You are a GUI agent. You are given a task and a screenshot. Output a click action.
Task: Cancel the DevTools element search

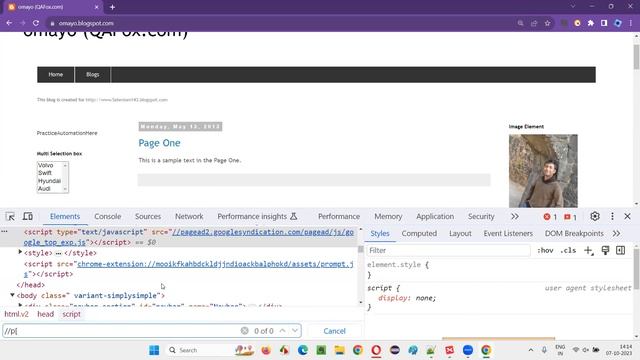[334, 331]
